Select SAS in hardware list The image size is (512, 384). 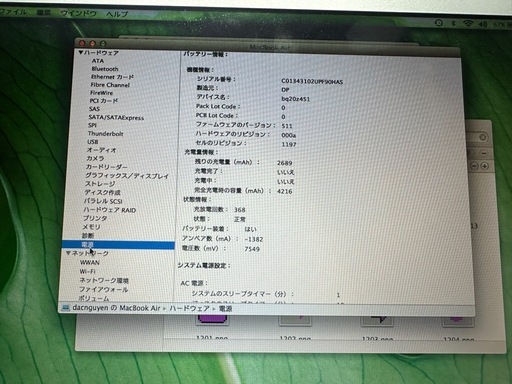[x=94, y=109]
